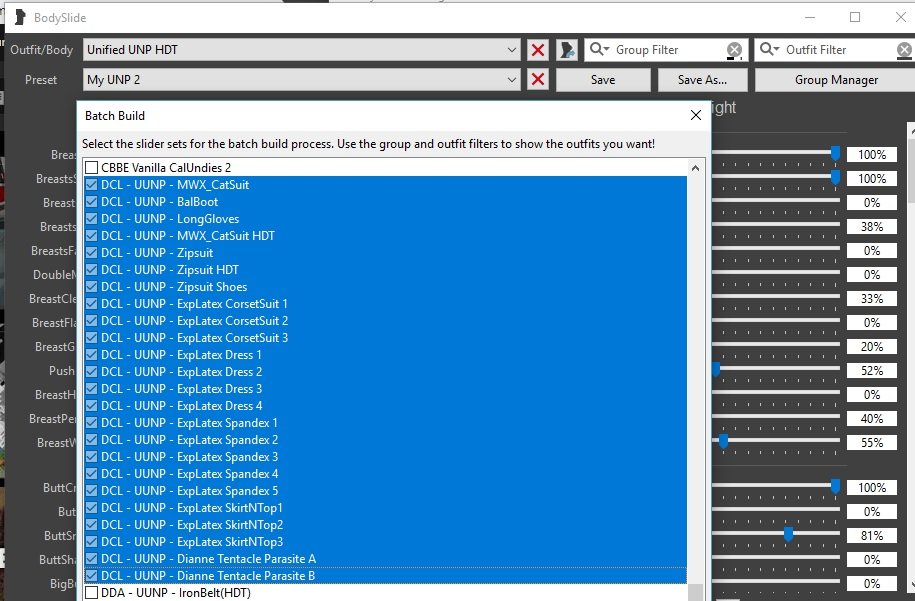The width and height of the screenshot is (915, 601).
Task: Uncheck DCL - UUNP - MWX_CatSuit
Action: (x=92, y=185)
